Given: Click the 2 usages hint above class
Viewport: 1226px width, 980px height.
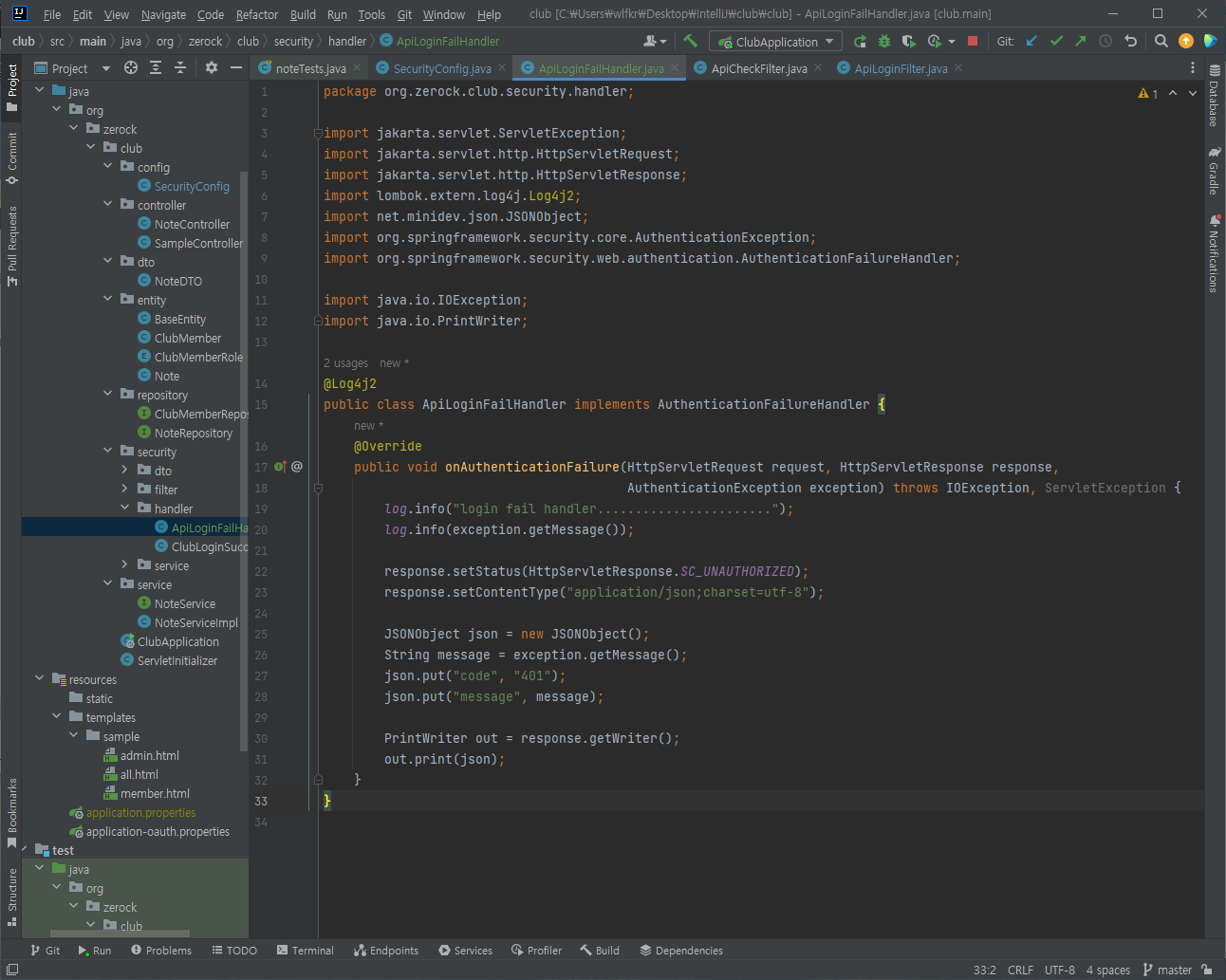Looking at the screenshot, I should (345, 362).
